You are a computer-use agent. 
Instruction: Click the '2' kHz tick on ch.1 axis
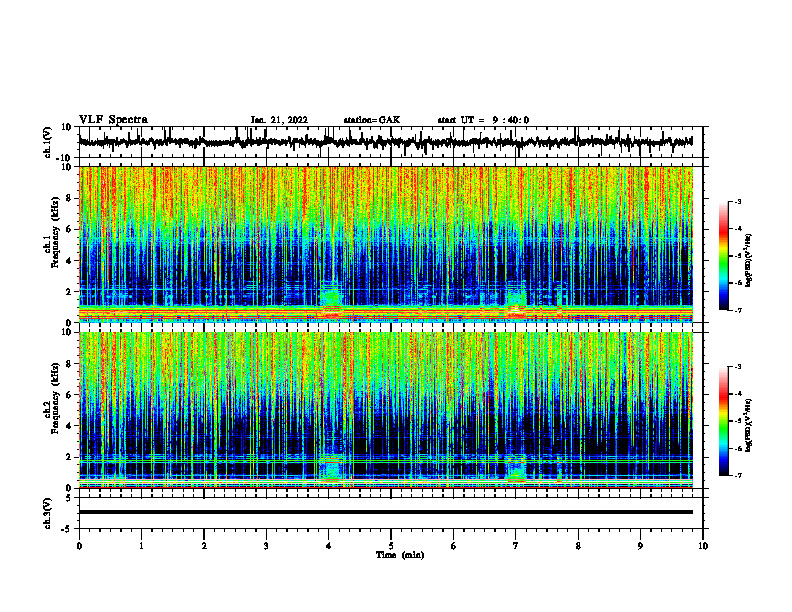[70, 291]
